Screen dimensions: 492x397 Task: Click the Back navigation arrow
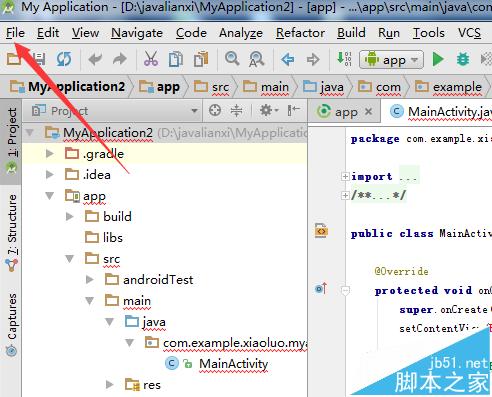pyautogui.click(x=287, y=60)
